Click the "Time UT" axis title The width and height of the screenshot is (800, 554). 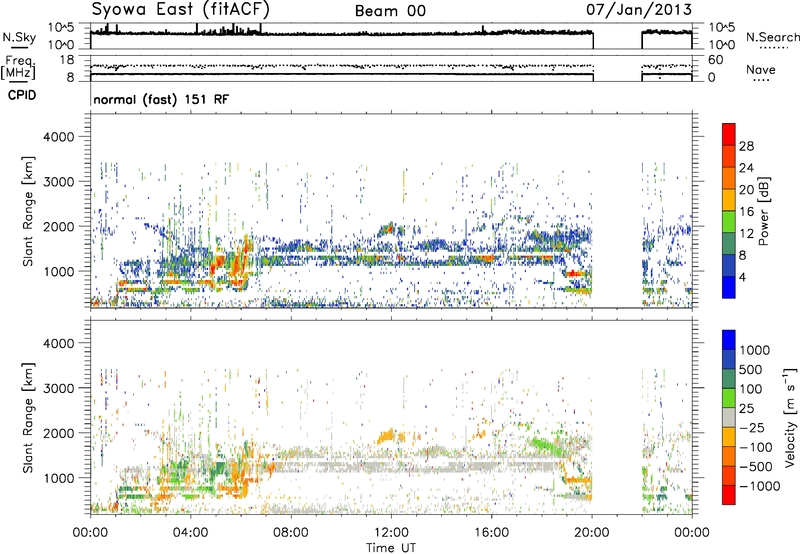391,548
